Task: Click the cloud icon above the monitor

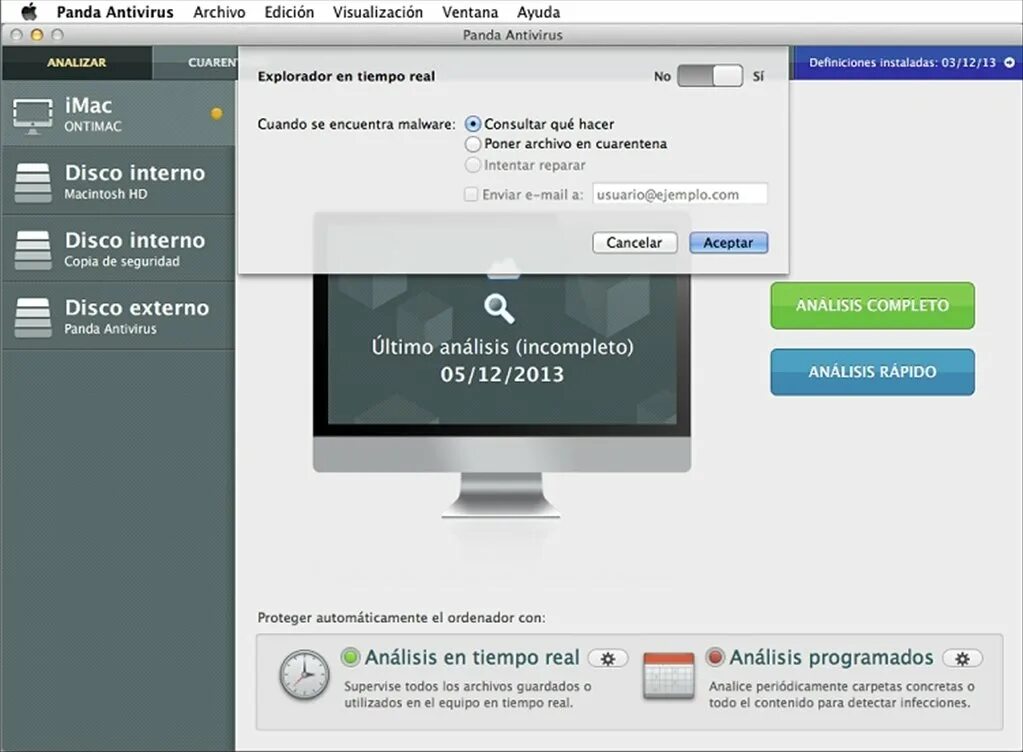Action: pyautogui.click(x=504, y=268)
